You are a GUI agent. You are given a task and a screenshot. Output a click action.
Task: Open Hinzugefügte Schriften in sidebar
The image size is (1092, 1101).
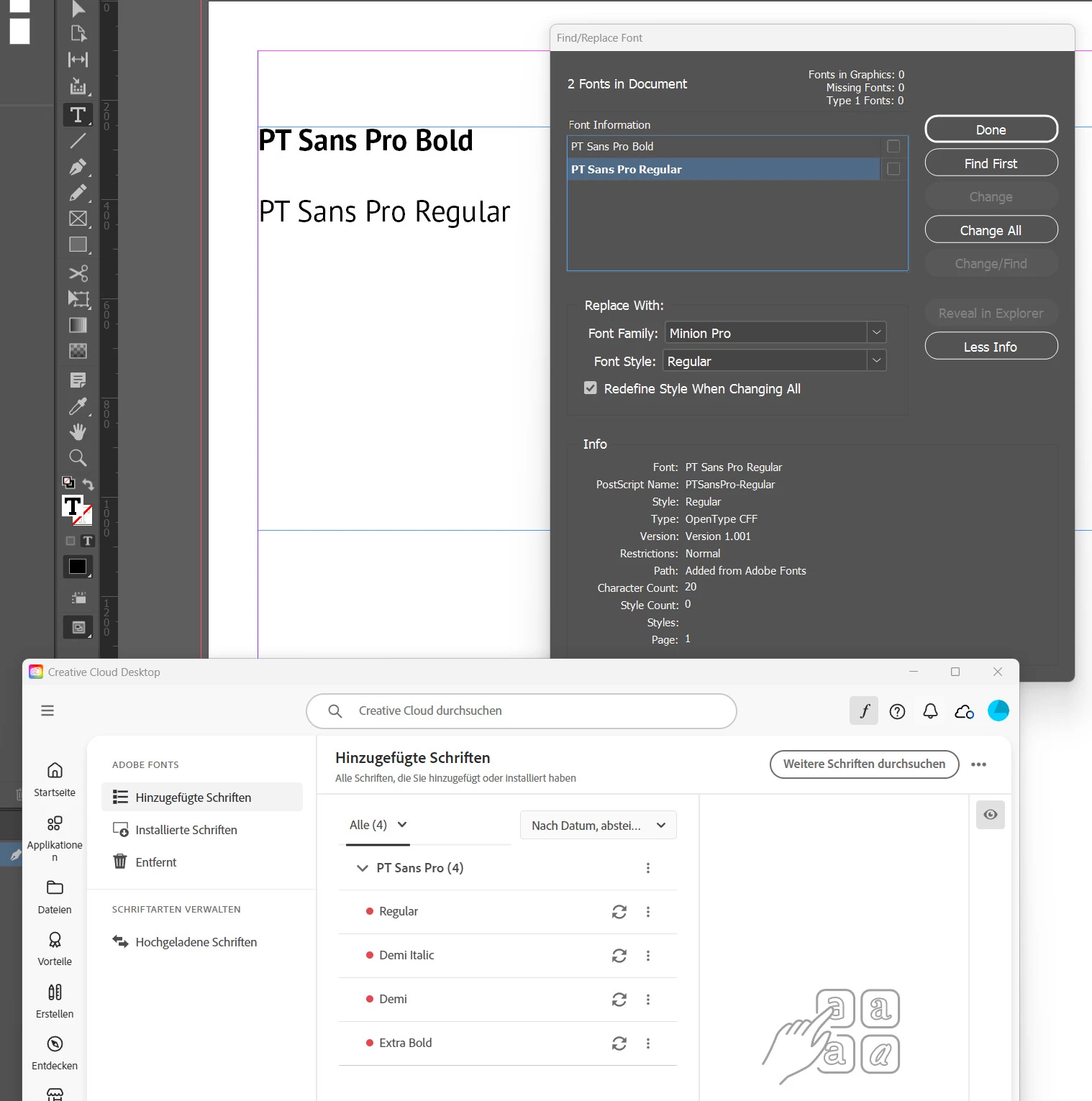(202, 798)
